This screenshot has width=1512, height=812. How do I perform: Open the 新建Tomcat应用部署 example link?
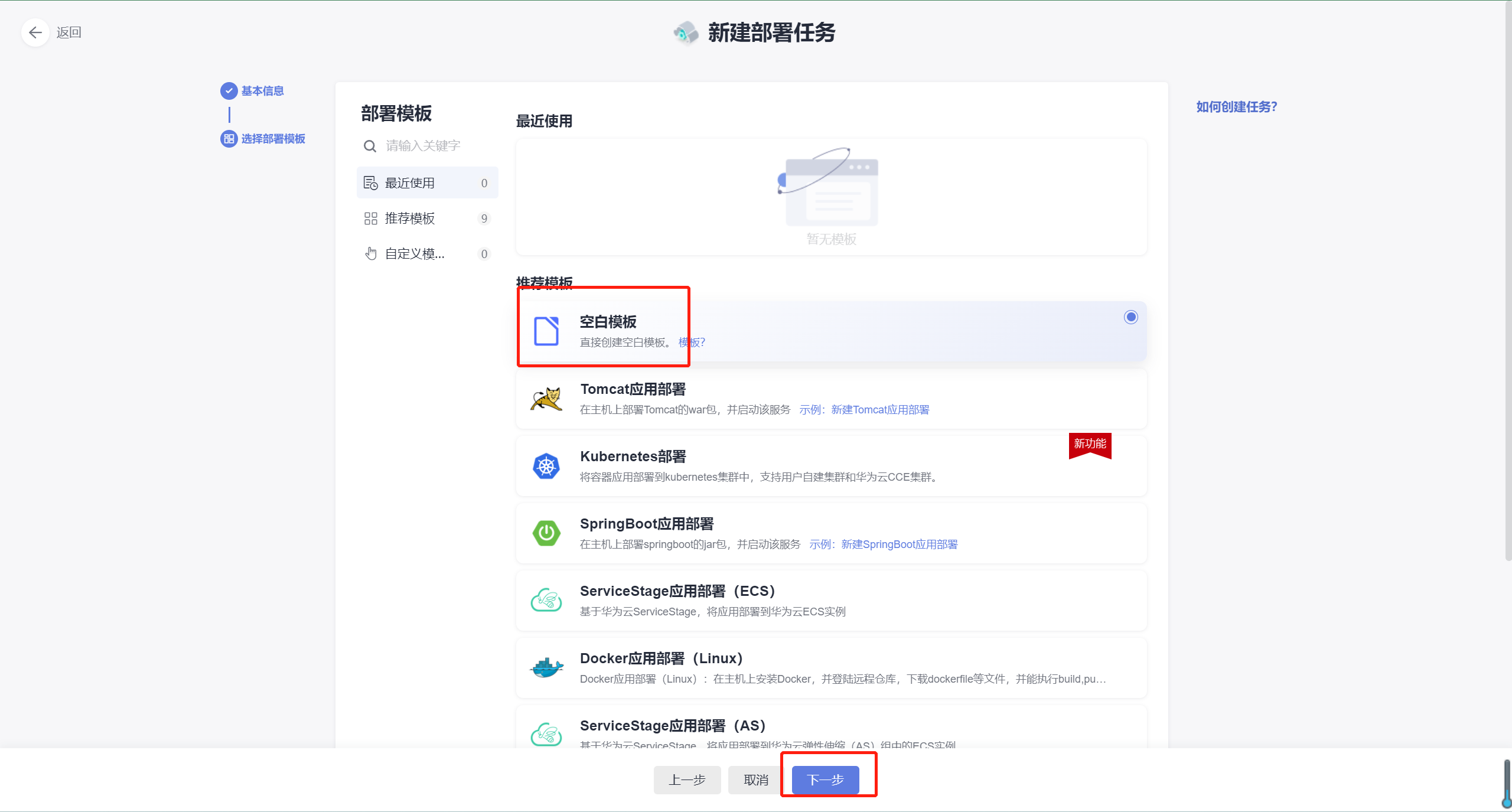click(880, 410)
